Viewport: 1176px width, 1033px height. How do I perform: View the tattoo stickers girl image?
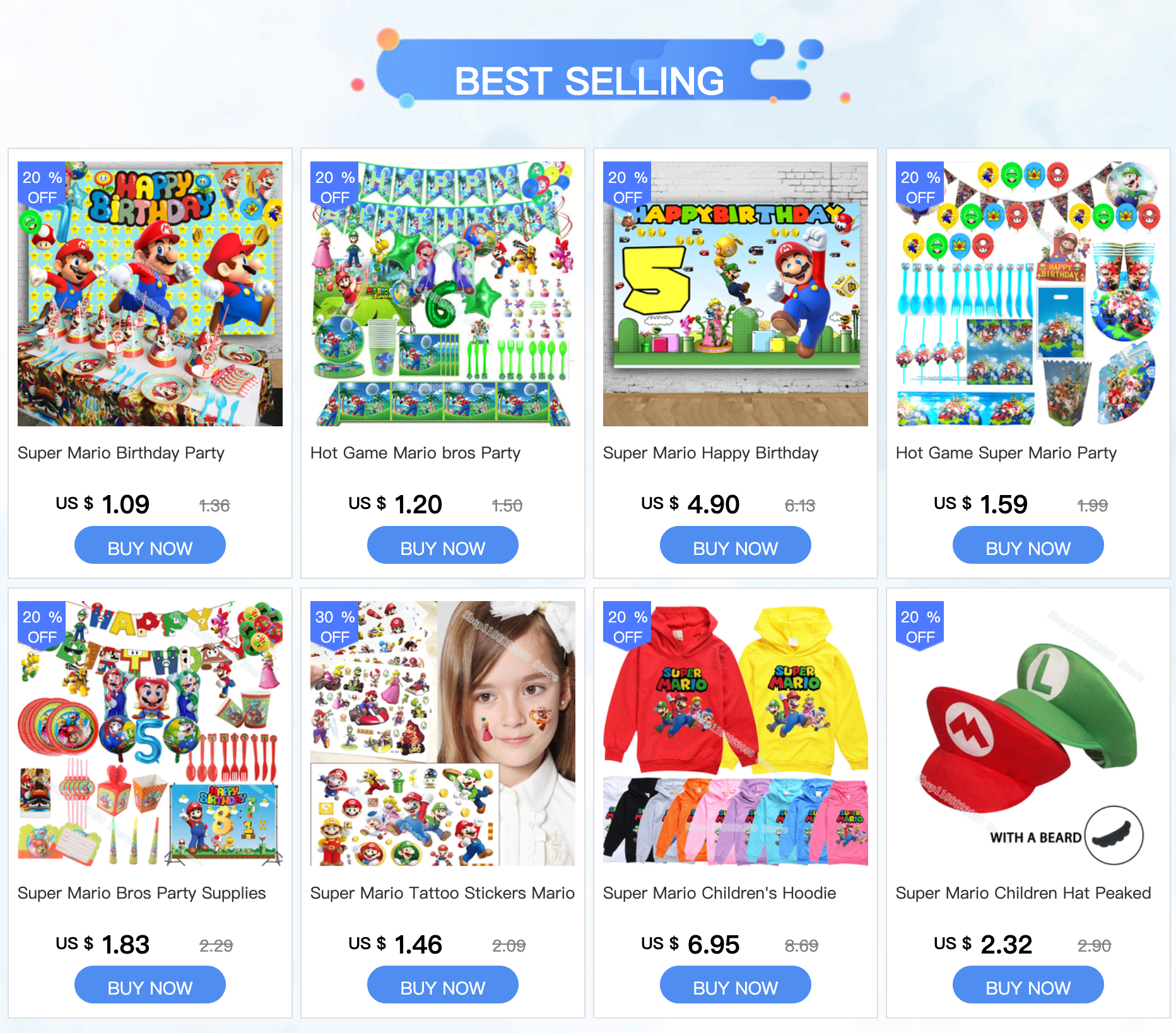point(443,733)
